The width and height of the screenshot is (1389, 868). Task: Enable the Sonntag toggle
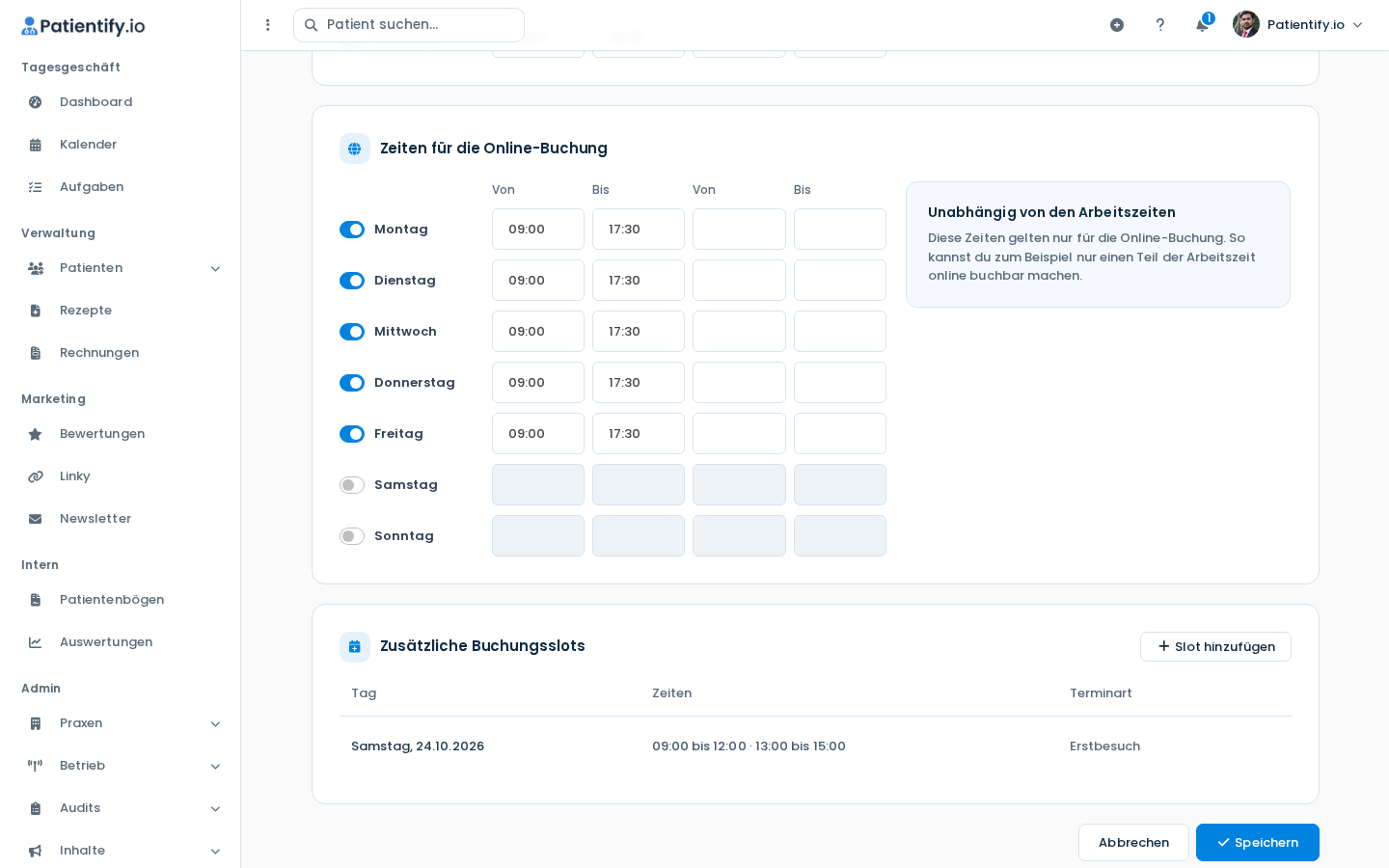click(352, 536)
